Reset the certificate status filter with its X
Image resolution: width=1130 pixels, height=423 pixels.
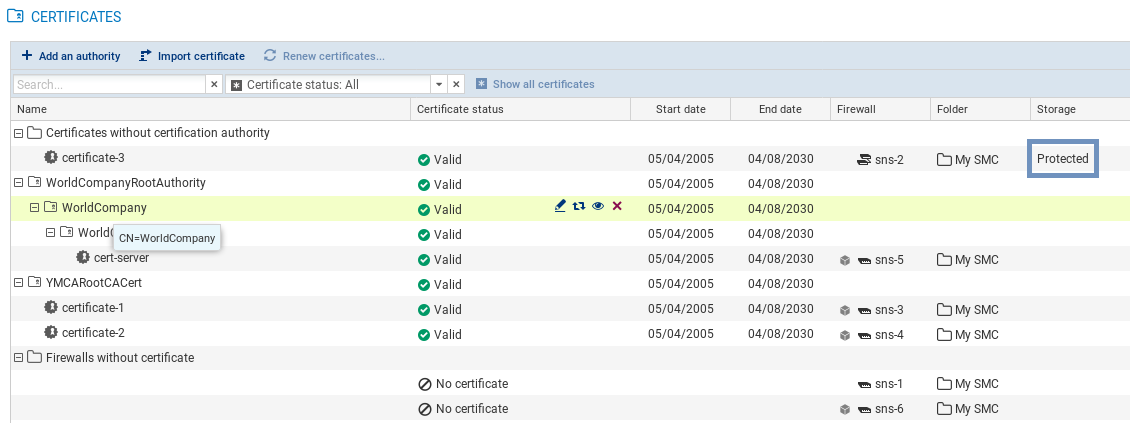click(455, 85)
